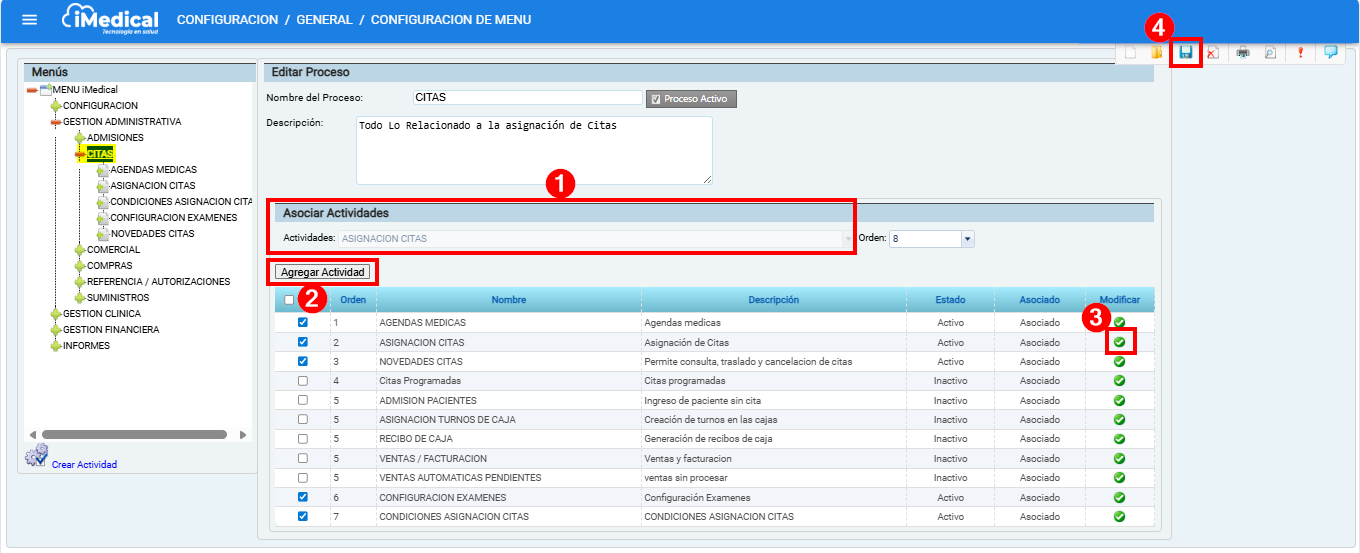Open the yellow folder toolbar icon
This screenshot has width=1360, height=553.
[1156, 53]
